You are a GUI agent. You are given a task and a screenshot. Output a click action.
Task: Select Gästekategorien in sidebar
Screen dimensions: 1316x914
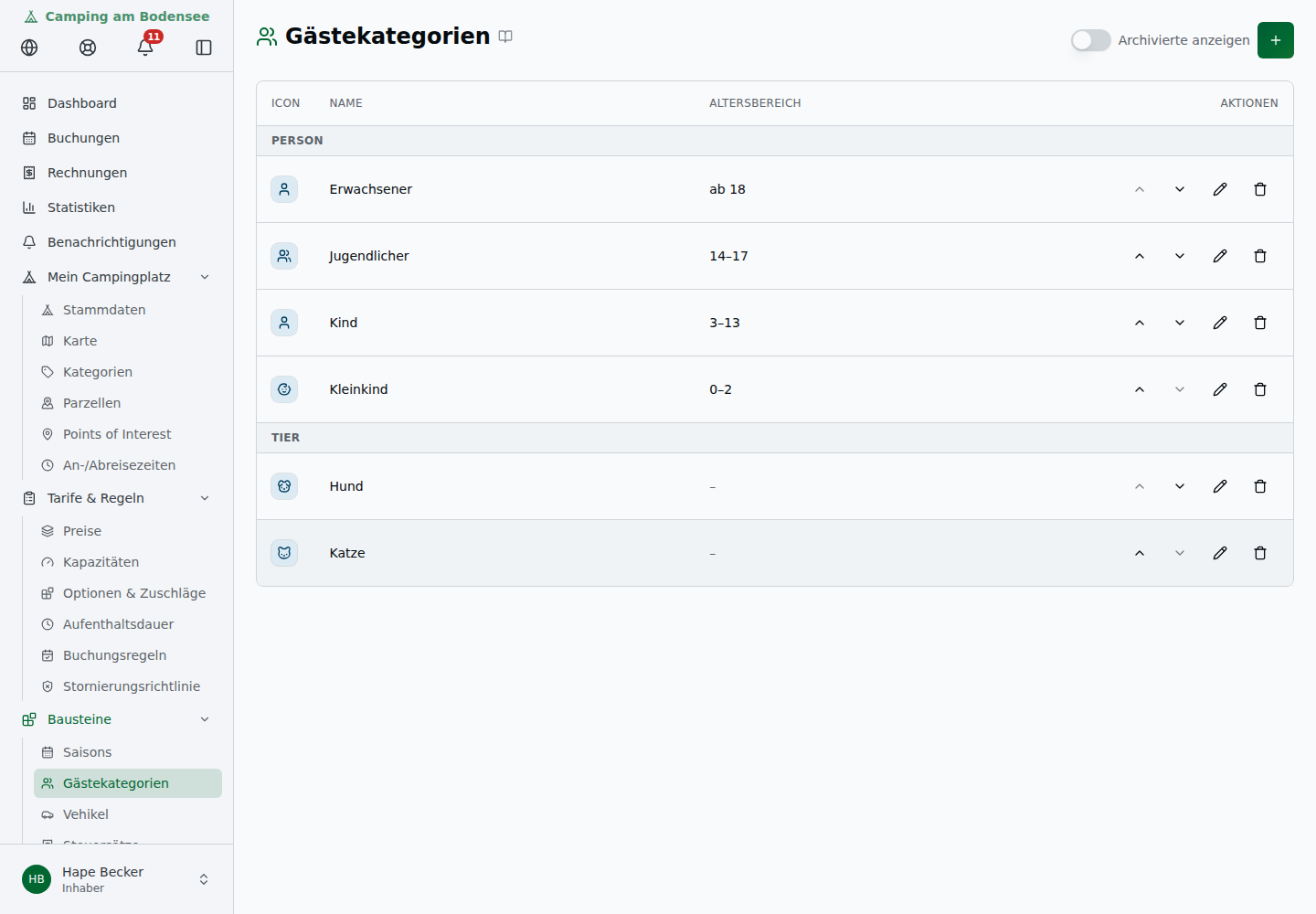128,783
